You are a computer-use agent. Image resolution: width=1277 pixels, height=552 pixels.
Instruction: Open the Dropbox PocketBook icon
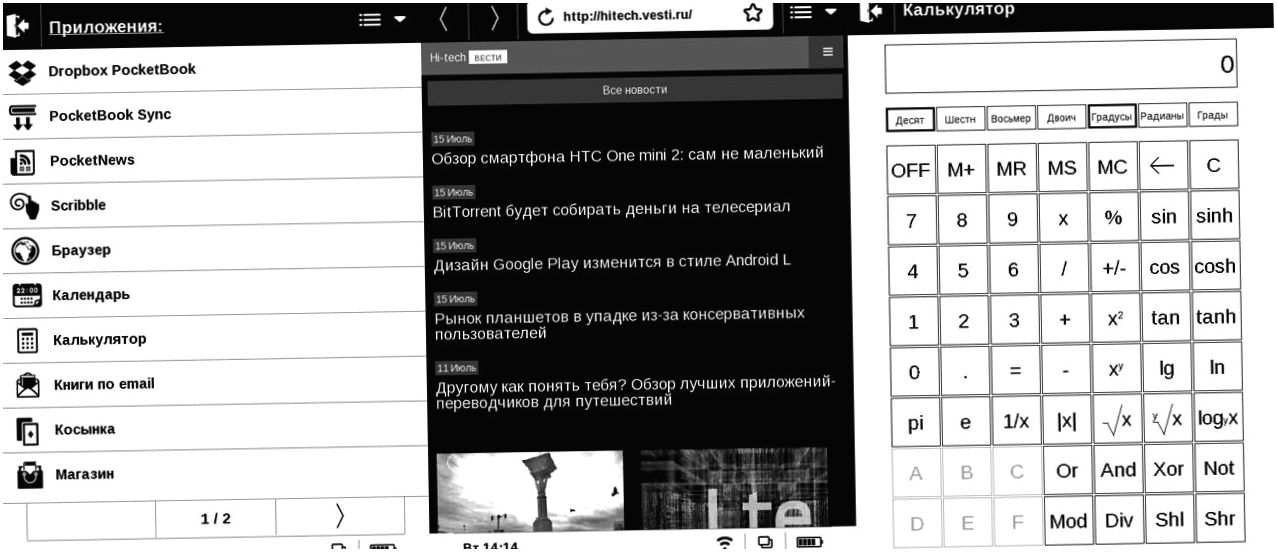pos(21,72)
